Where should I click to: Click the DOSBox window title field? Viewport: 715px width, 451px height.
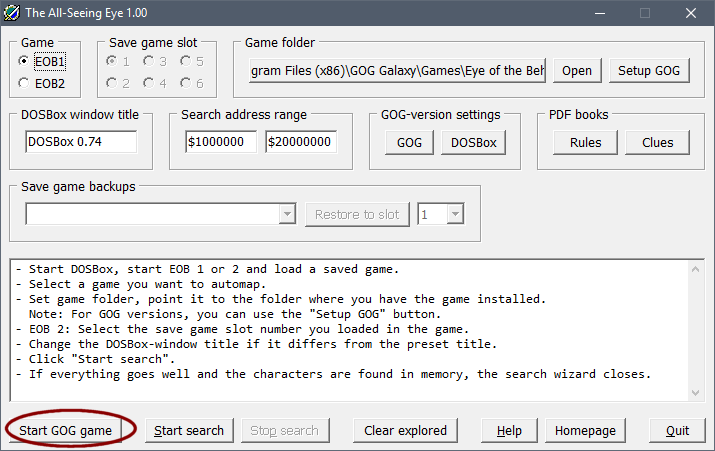click(81, 142)
